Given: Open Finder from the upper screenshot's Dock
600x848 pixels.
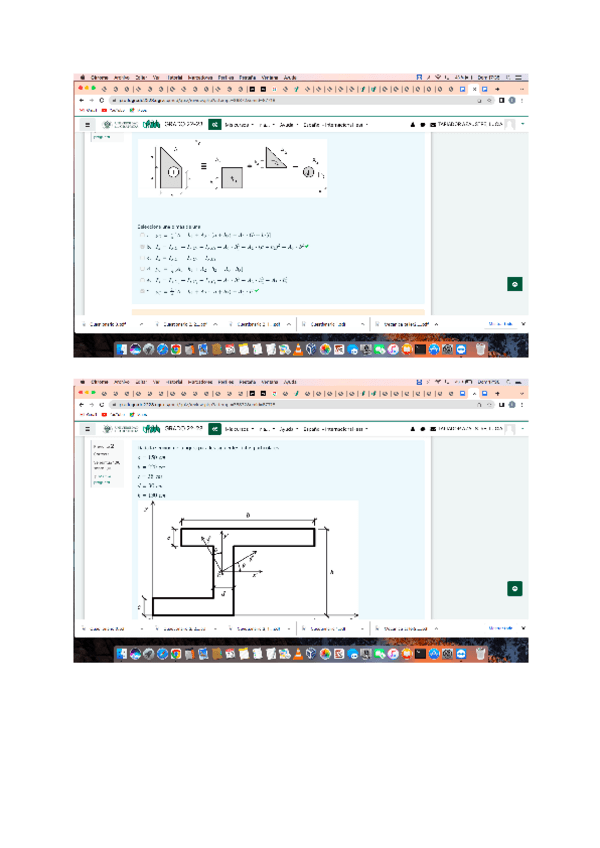Looking at the screenshot, I should point(121,349).
